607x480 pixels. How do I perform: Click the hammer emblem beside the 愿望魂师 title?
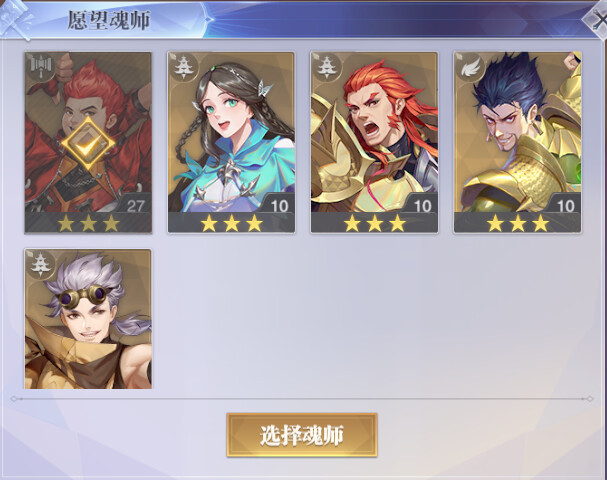click(x=16, y=19)
